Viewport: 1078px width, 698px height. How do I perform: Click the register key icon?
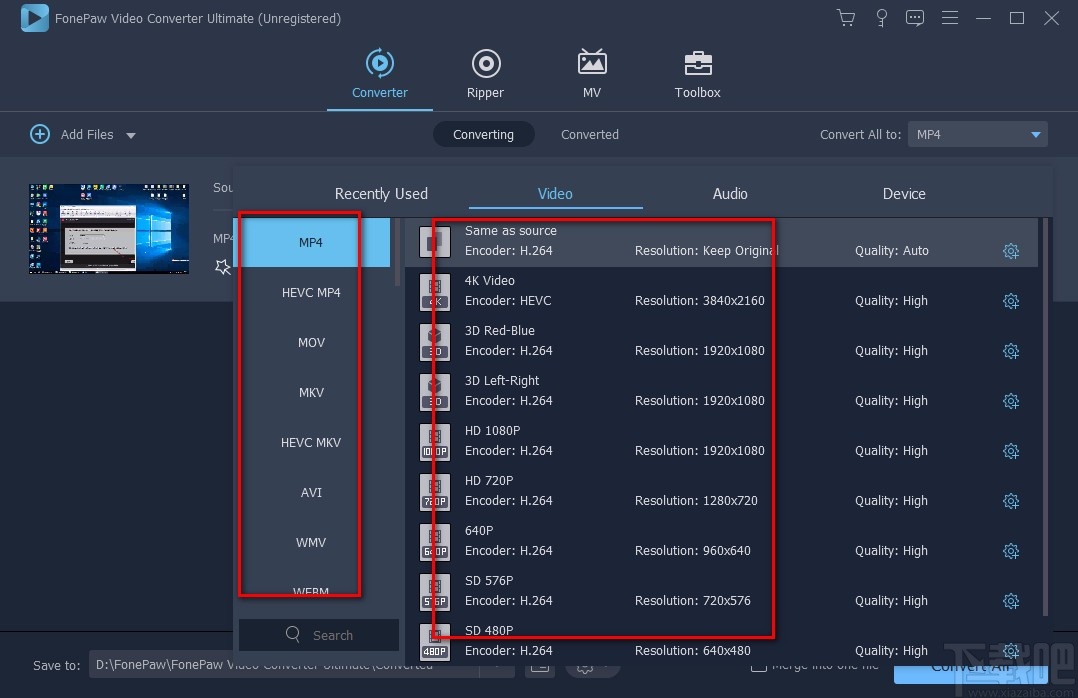point(881,18)
